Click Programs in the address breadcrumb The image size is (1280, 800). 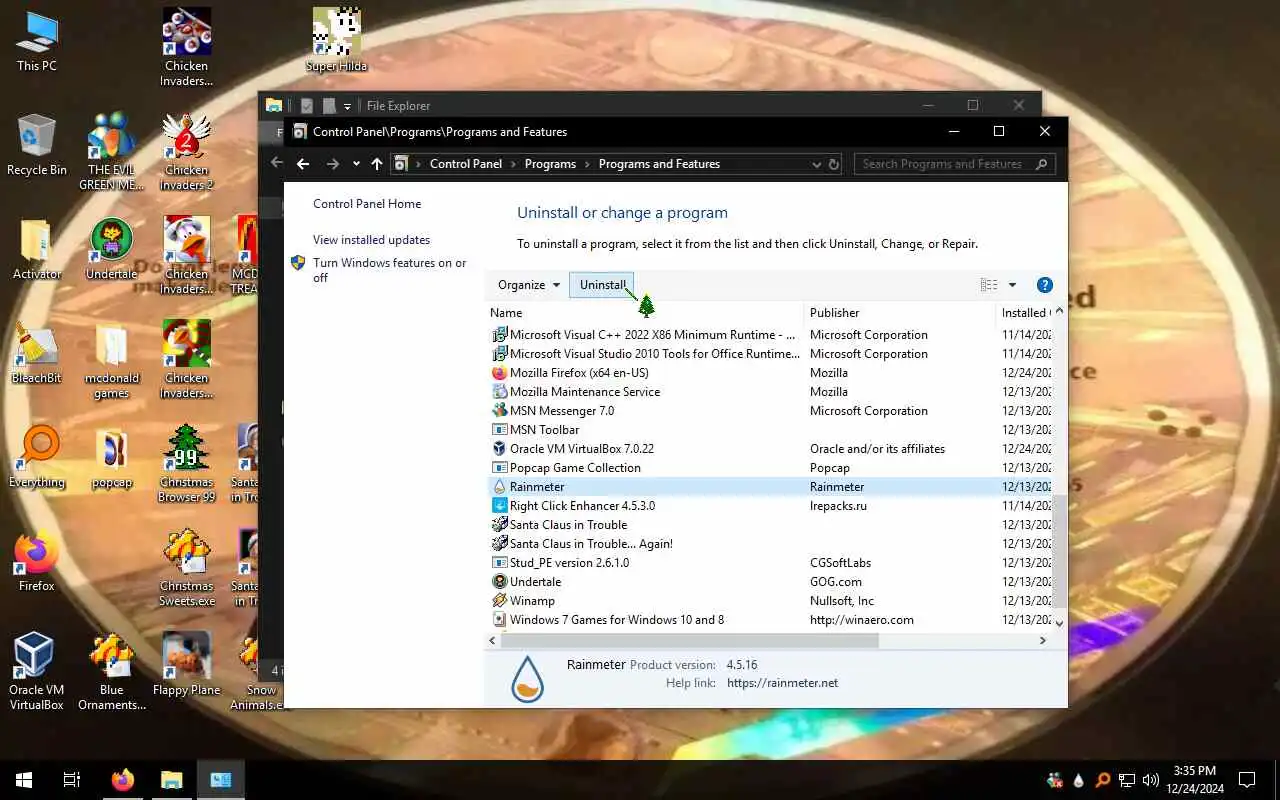click(550, 164)
